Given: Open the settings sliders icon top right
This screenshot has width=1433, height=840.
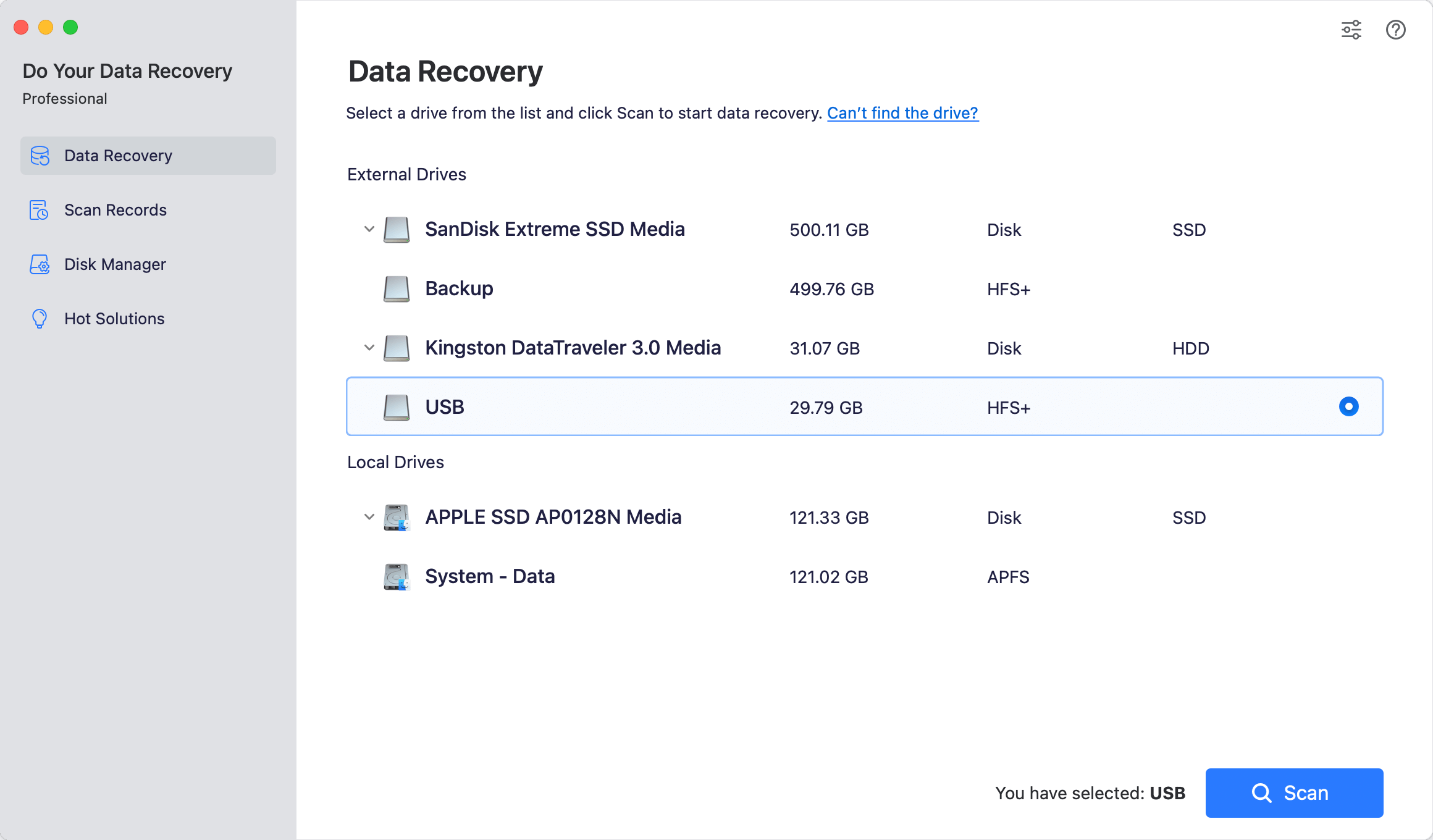Looking at the screenshot, I should 1351,30.
